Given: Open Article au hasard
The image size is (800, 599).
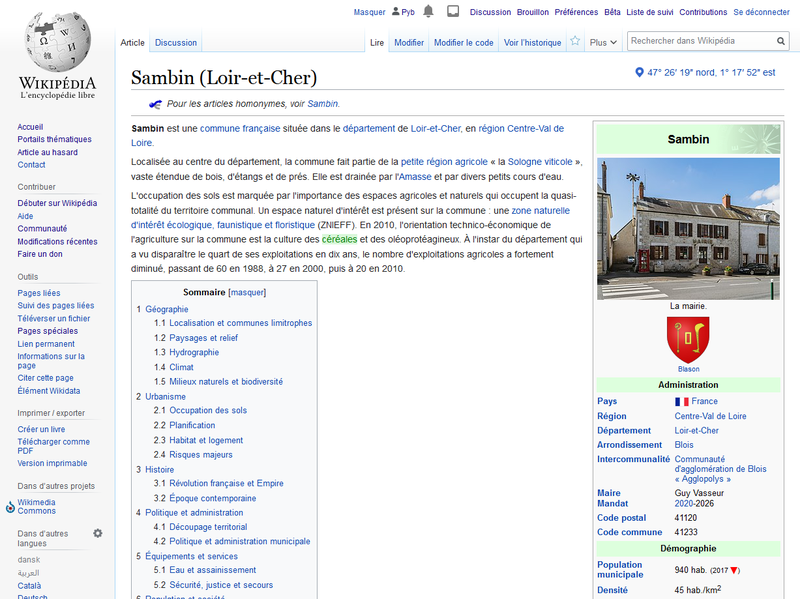Looking at the screenshot, I should tap(47, 153).
